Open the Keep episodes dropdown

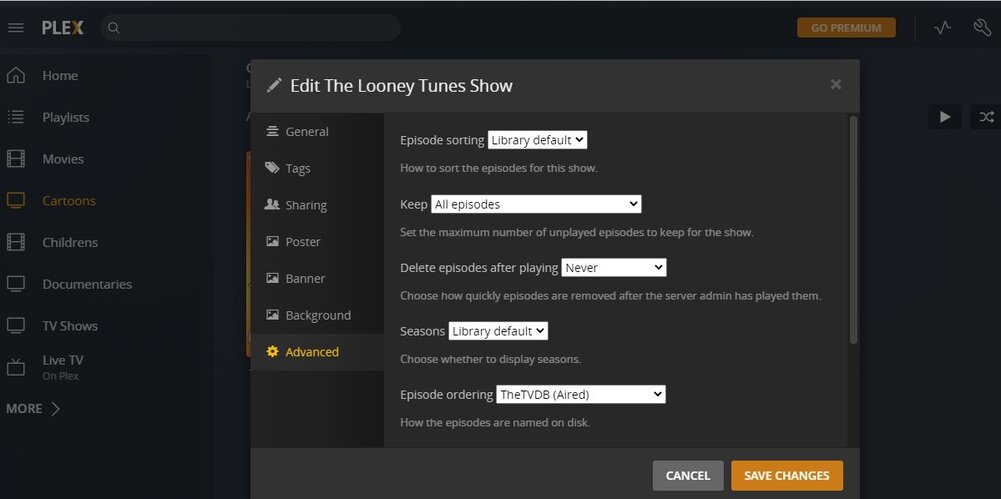pos(536,204)
